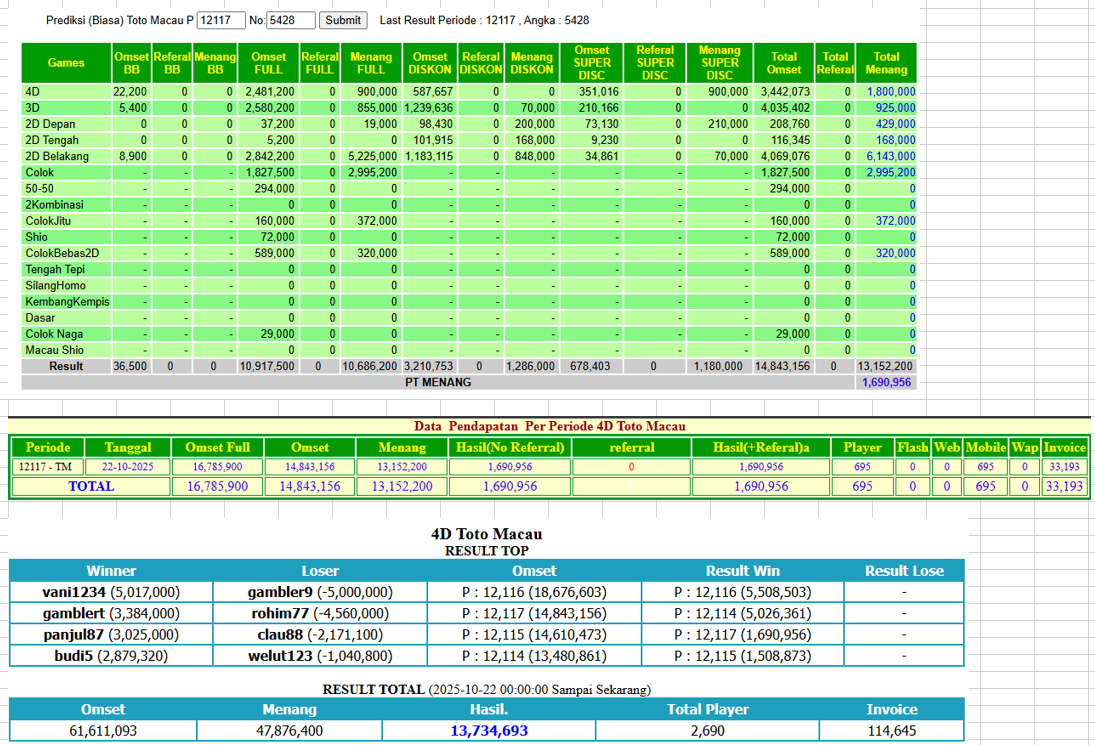Open ColokBebas2D Total Menang 320,000
The height and width of the screenshot is (745, 1095).
tap(895, 253)
